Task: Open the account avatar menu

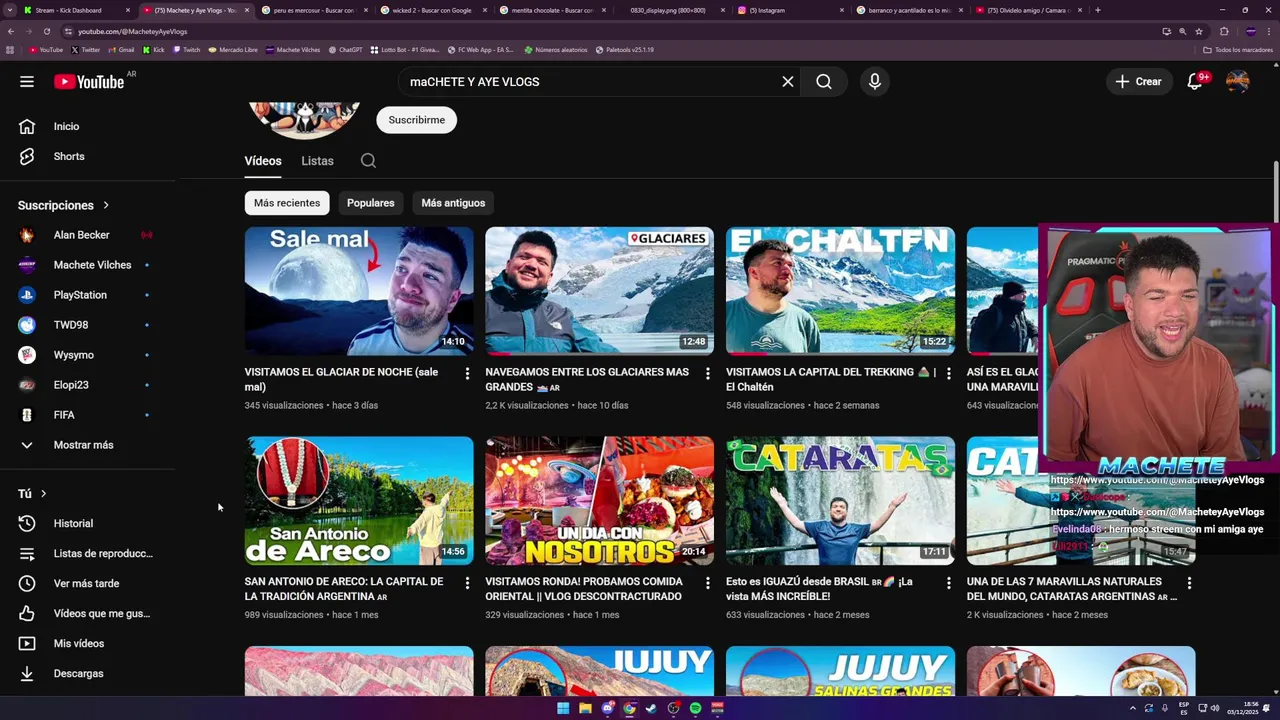Action: [1238, 82]
